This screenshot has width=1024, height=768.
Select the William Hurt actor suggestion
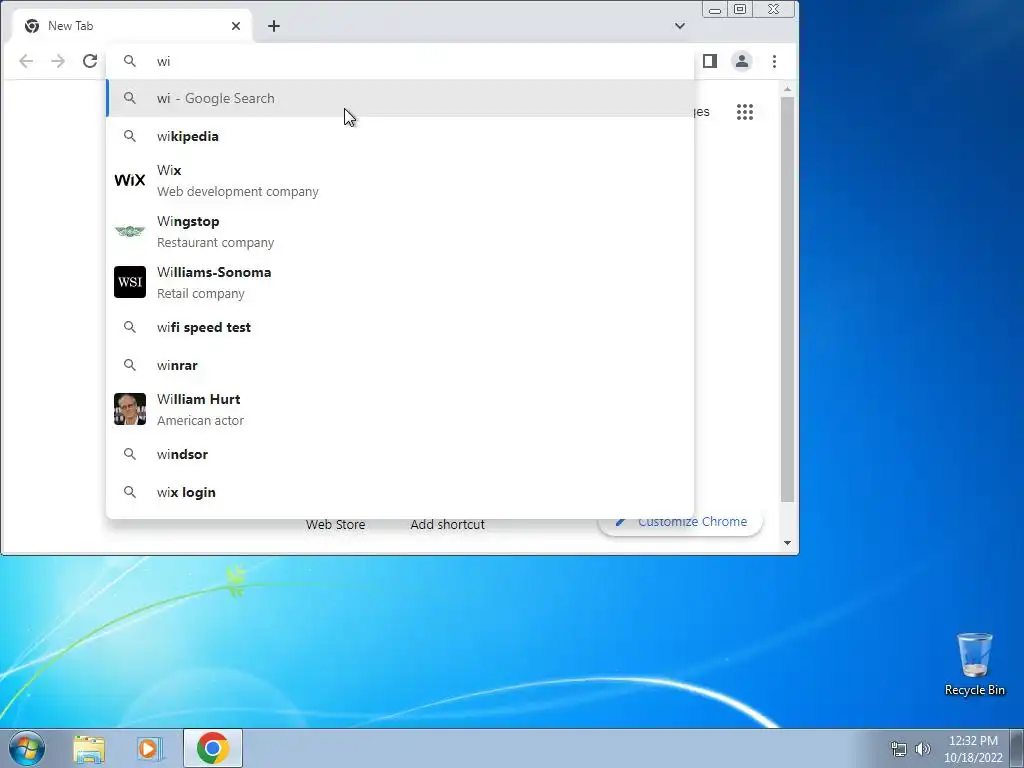click(400, 409)
